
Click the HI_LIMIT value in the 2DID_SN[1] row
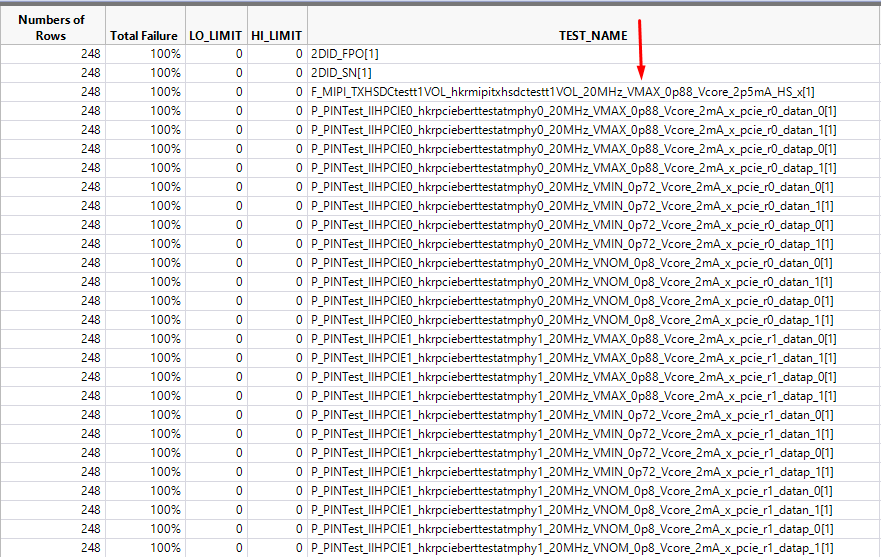click(x=299, y=73)
